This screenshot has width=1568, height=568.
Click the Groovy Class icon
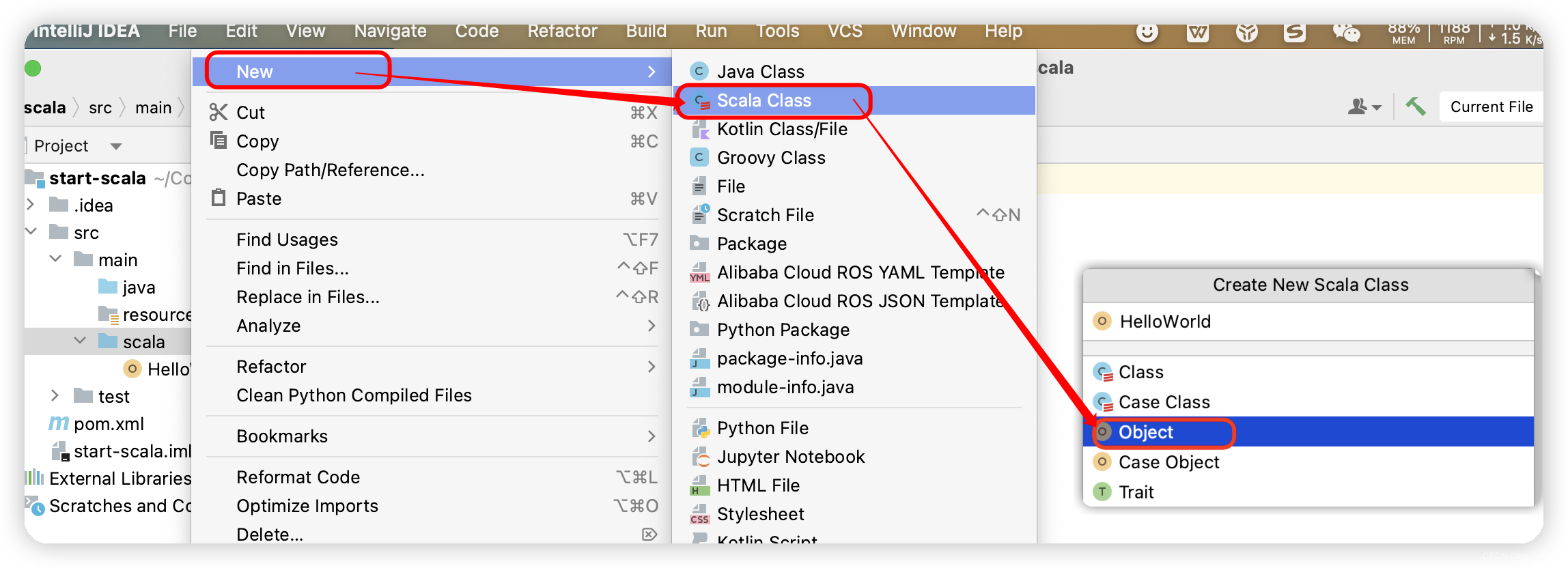(x=699, y=158)
